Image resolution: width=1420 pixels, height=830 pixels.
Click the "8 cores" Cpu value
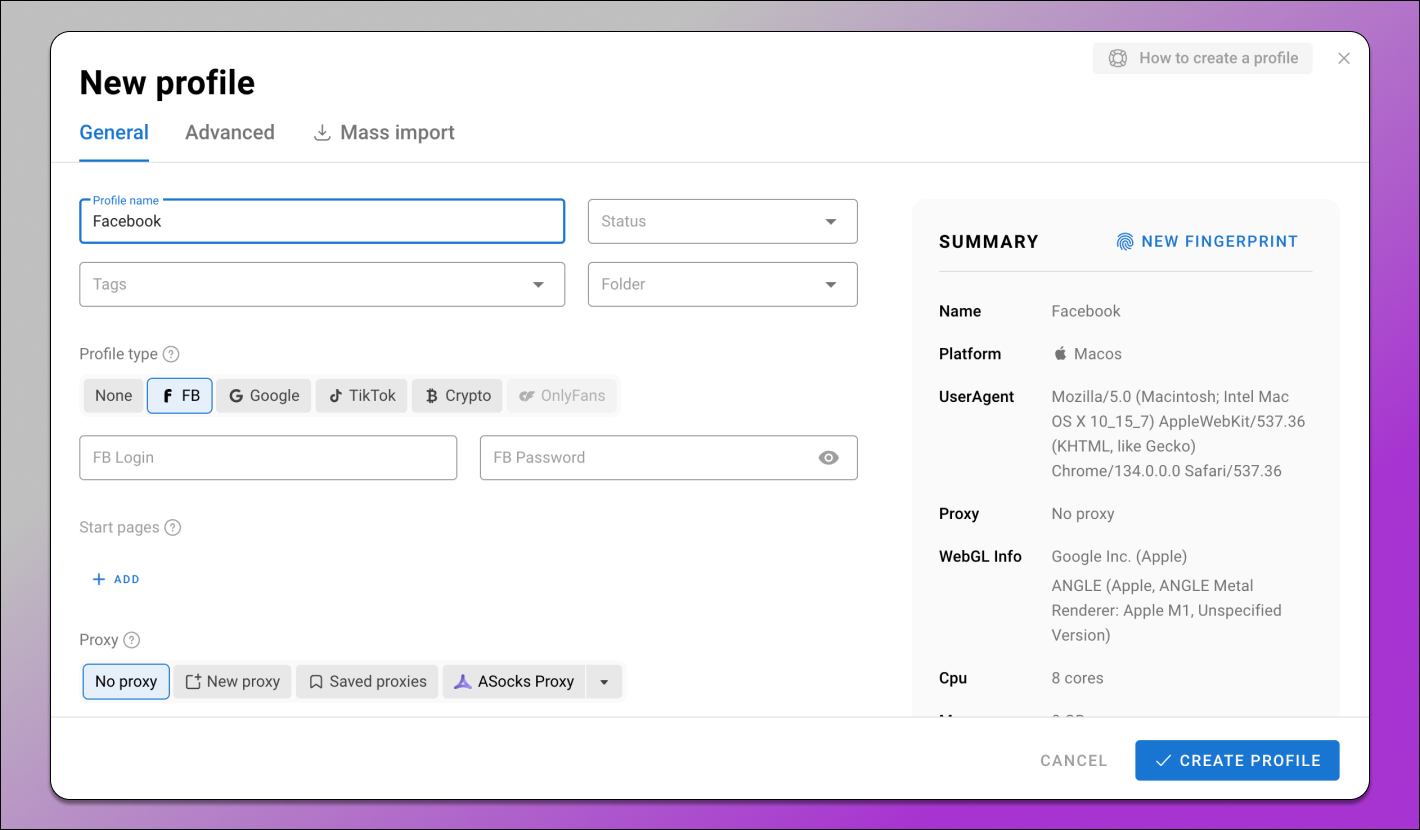click(1078, 678)
